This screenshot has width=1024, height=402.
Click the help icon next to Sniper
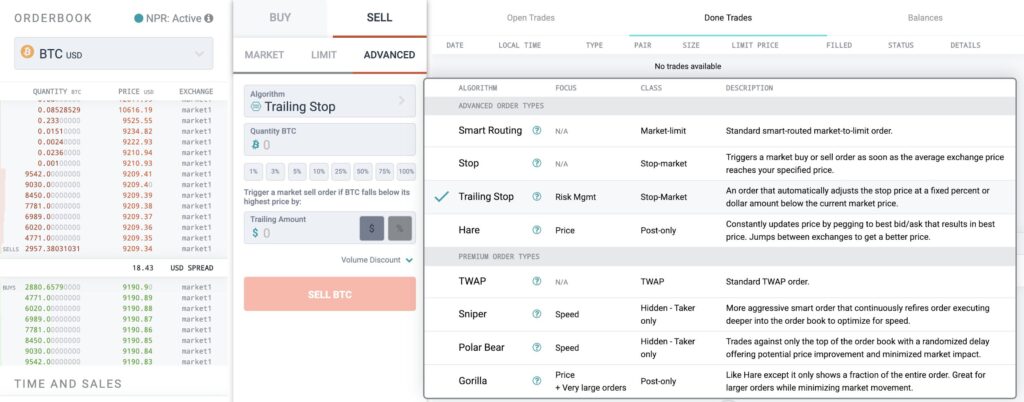pos(537,314)
